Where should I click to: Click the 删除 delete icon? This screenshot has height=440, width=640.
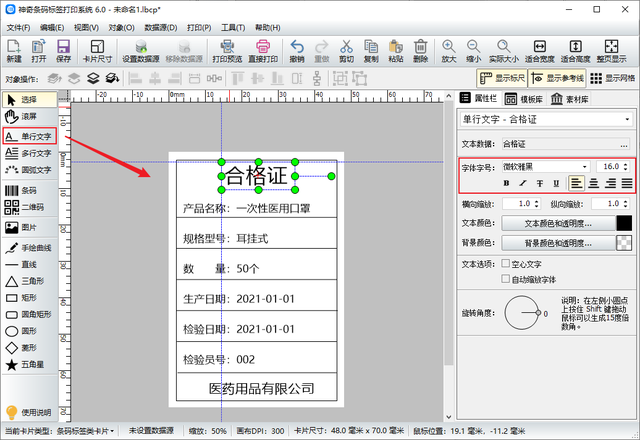(420, 51)
